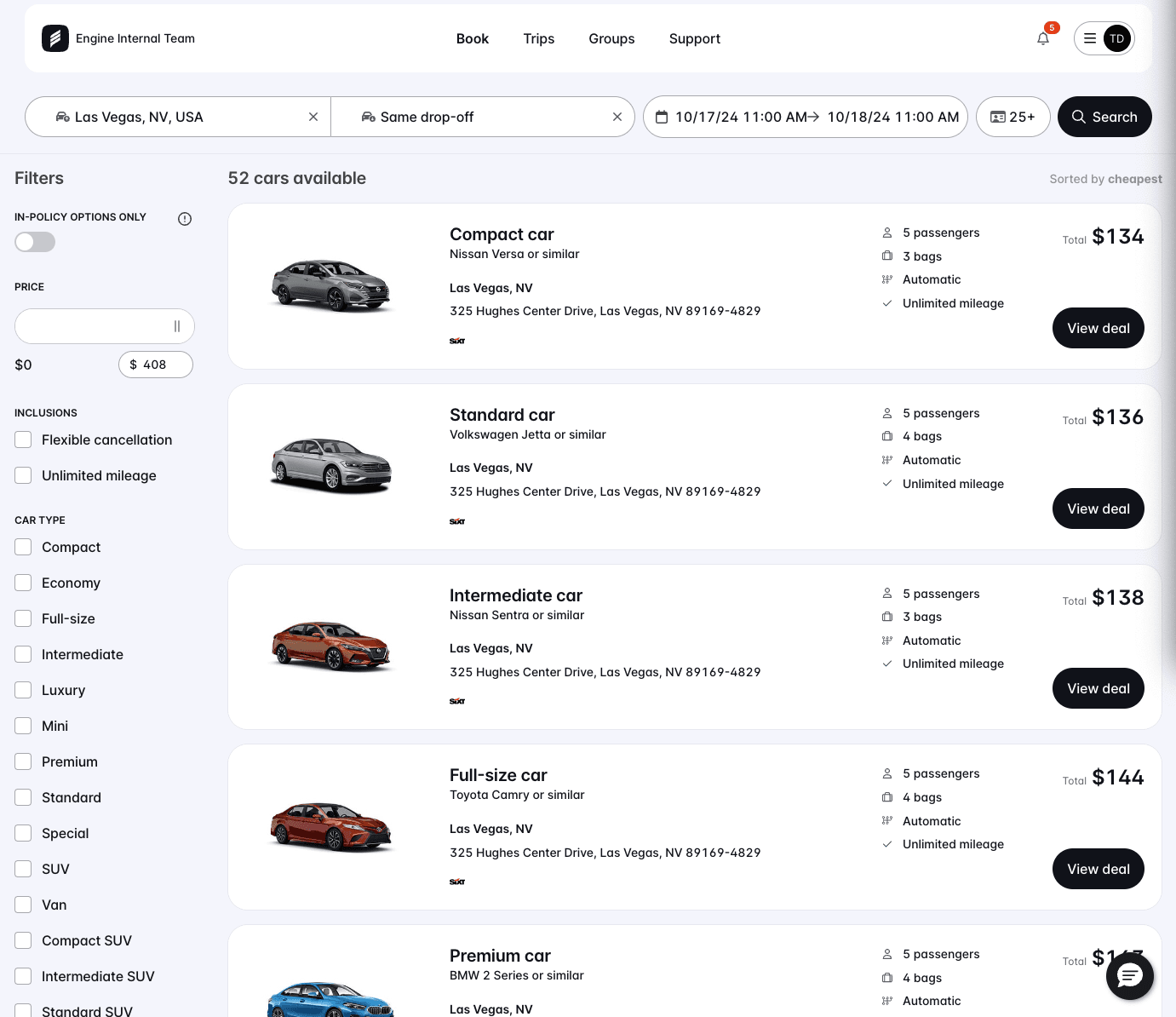Click the calendar icon in date field
Screen dimensions: 1176x1017
click(x=662, y=118)
